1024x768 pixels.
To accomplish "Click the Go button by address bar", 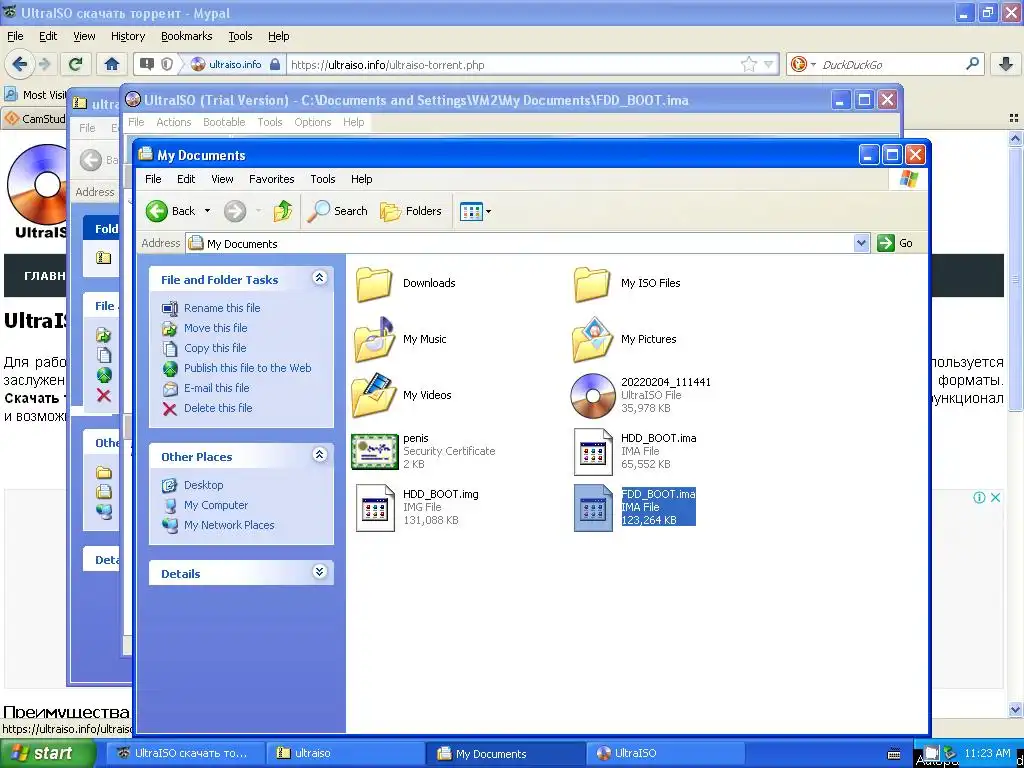I will pyautogui.click(x=895, y=243).
